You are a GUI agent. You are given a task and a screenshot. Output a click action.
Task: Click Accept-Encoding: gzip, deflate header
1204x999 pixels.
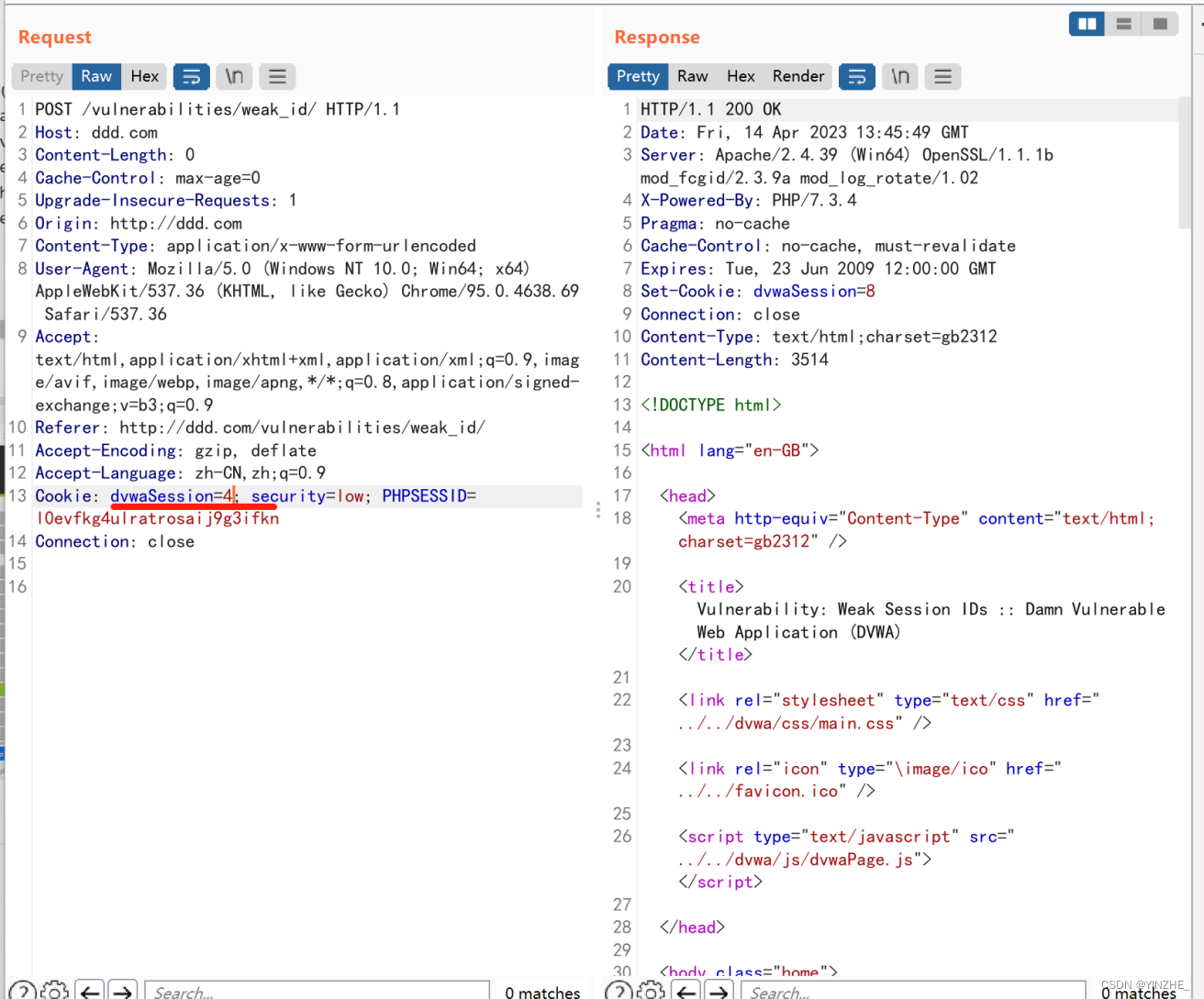point(175,450)
